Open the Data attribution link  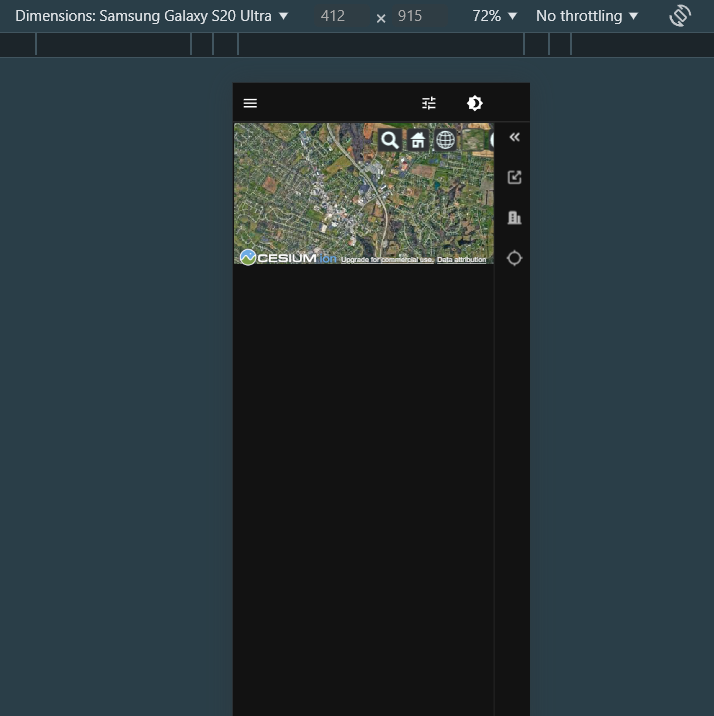click(462, 259)
